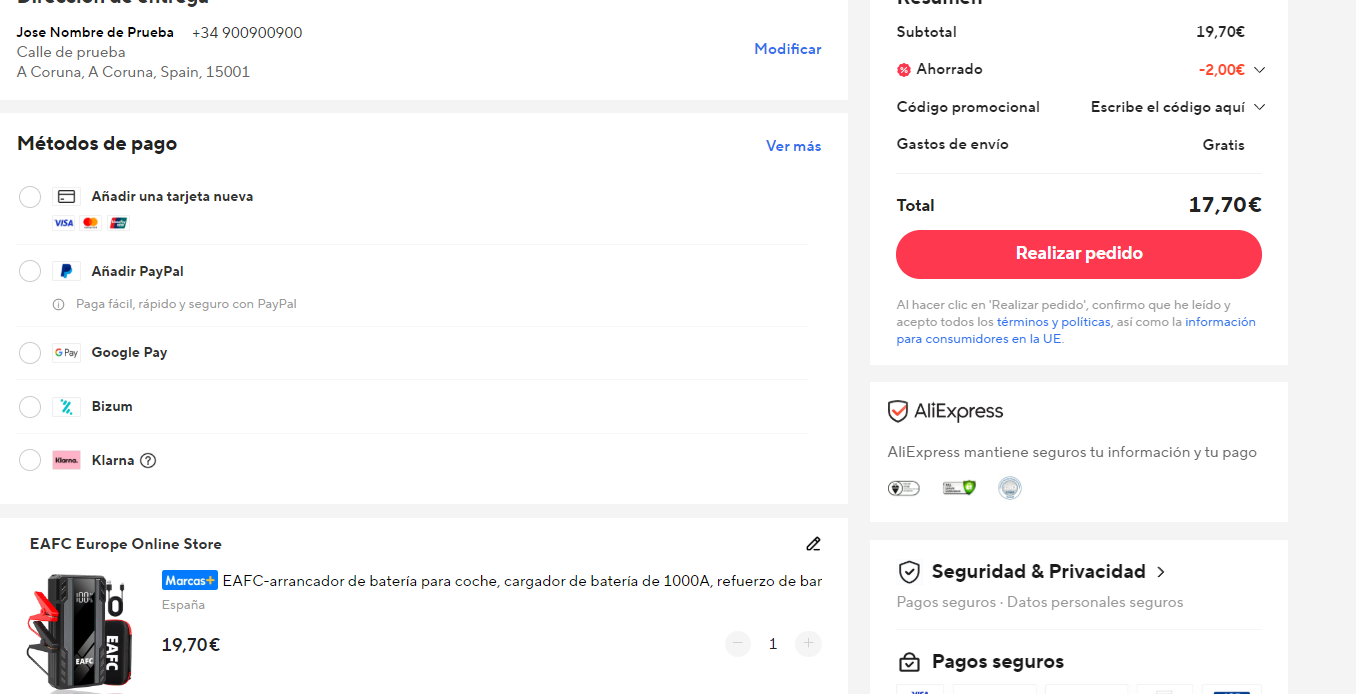This screenshot has width=1356, height=694.
Task: Click the Gratis shipping value
Action: (x=1224, y=145)
